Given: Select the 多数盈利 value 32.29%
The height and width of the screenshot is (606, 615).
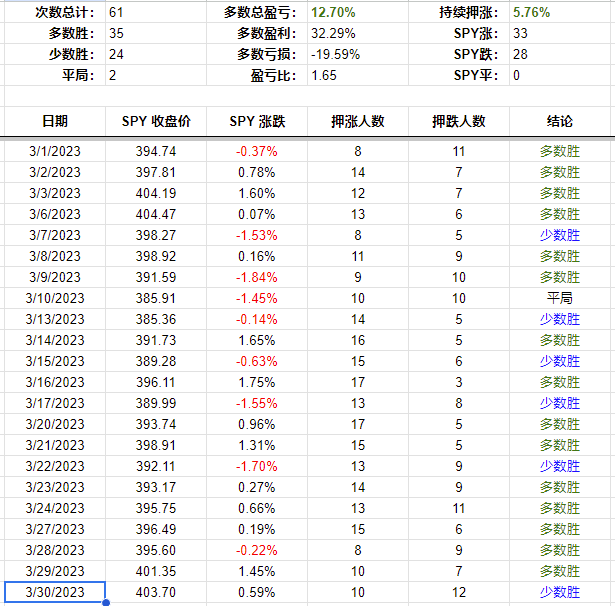Looking at the screenshot, I should [x=358, y=33].
